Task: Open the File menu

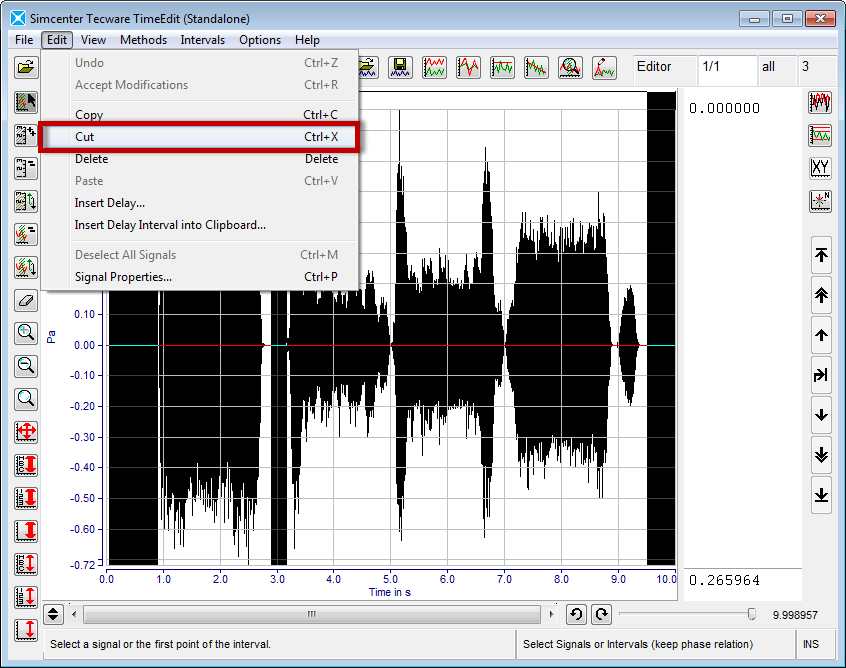Action: pyautogui.click(x=24, y=40)
